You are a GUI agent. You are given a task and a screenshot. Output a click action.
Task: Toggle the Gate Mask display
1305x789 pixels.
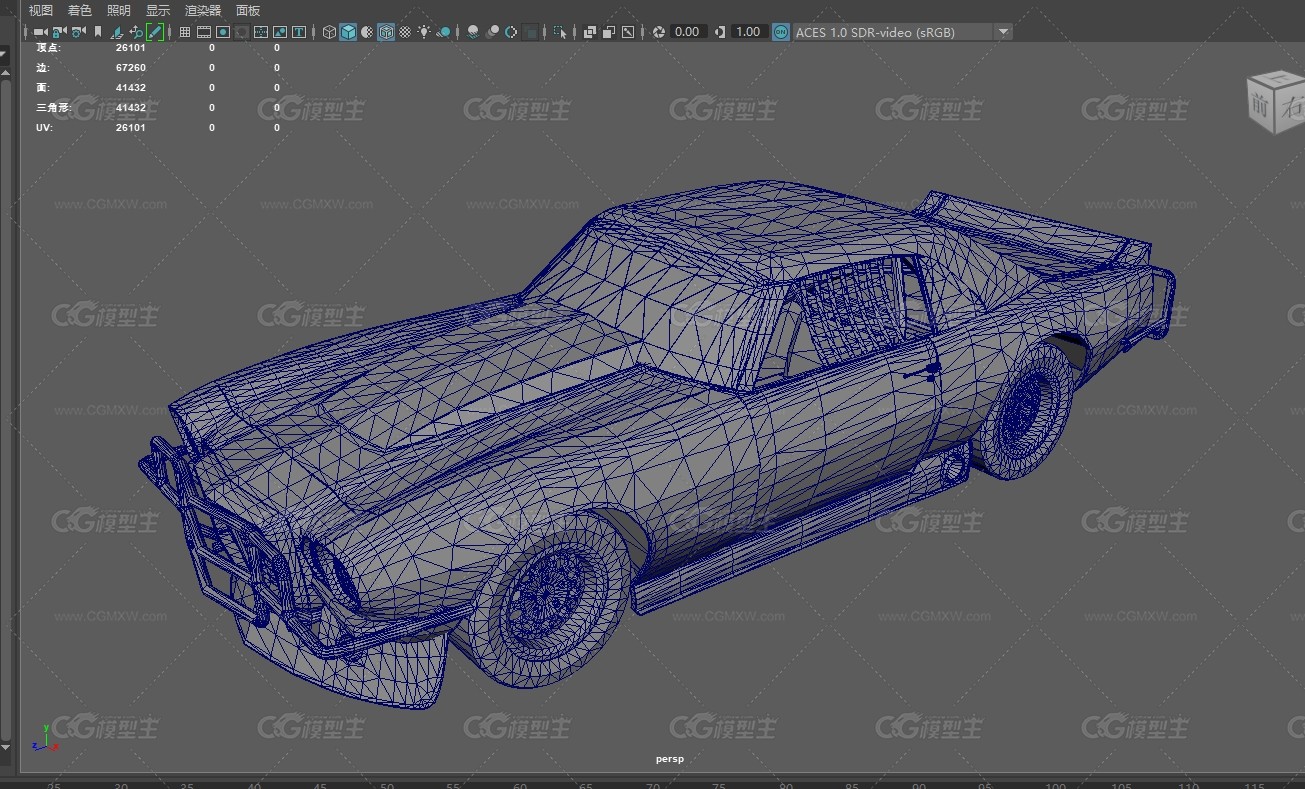[243, 32]
